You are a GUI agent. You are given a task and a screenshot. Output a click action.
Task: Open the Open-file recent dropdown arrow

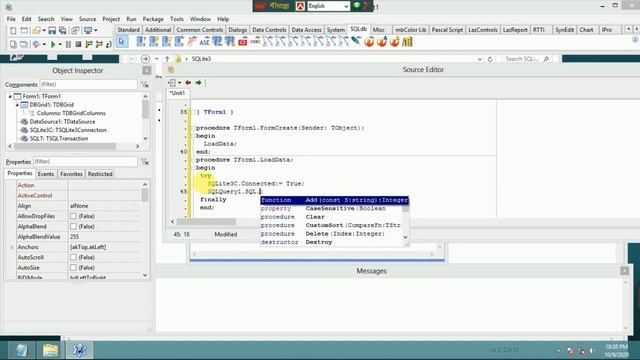click(44, 31)
